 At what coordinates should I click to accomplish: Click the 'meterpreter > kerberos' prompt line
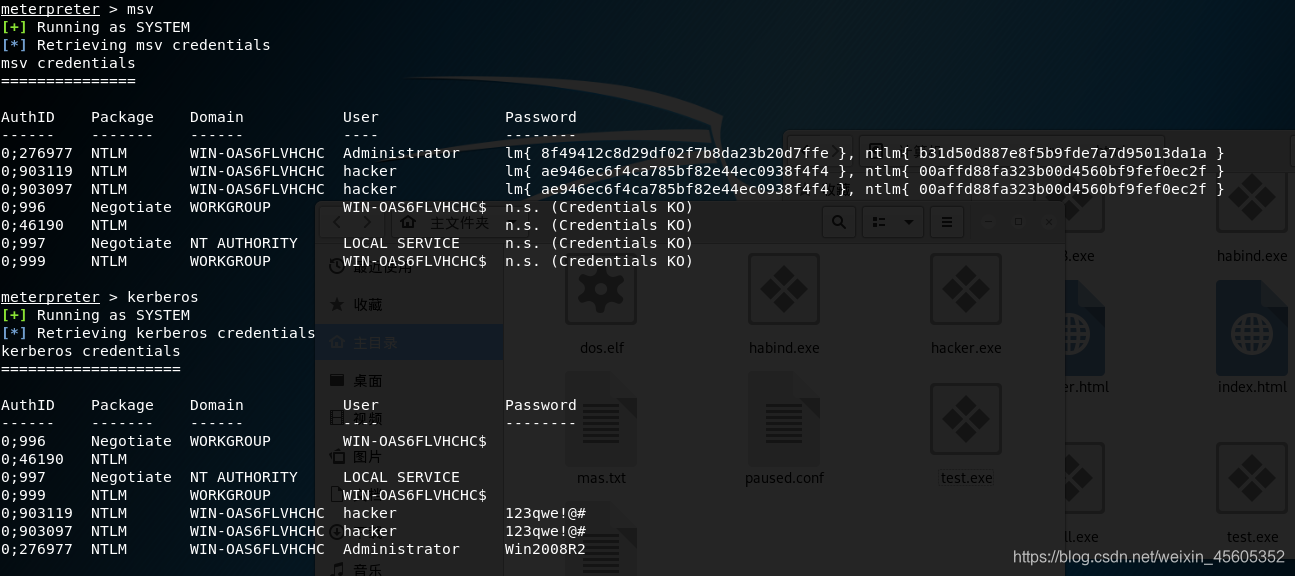coord(100,297)
